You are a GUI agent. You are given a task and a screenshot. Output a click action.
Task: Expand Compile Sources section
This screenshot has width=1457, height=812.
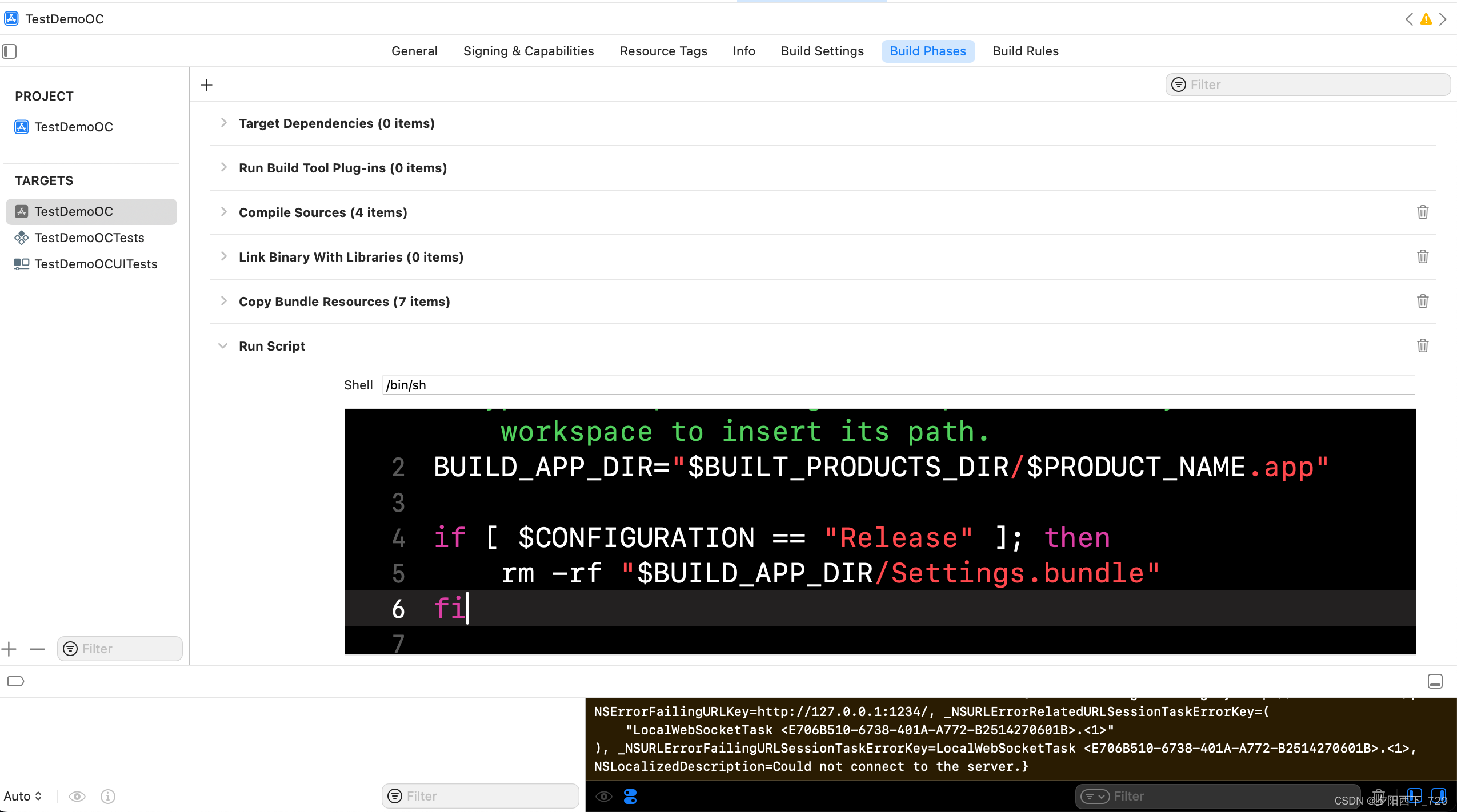click(x=223, y=212)
